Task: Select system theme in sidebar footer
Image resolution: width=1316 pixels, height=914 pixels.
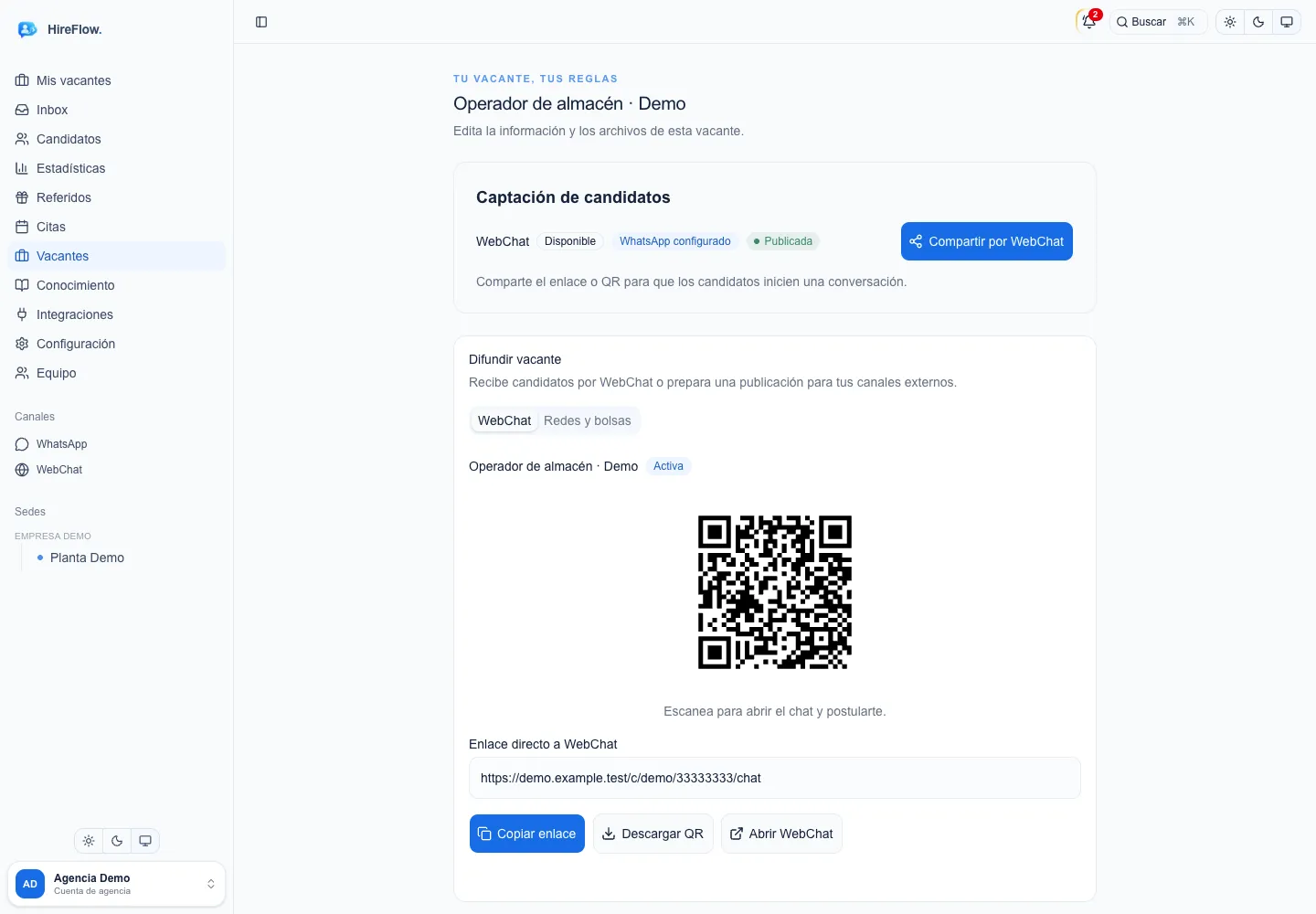Action: pyautogui.click(x=145, y=841)
